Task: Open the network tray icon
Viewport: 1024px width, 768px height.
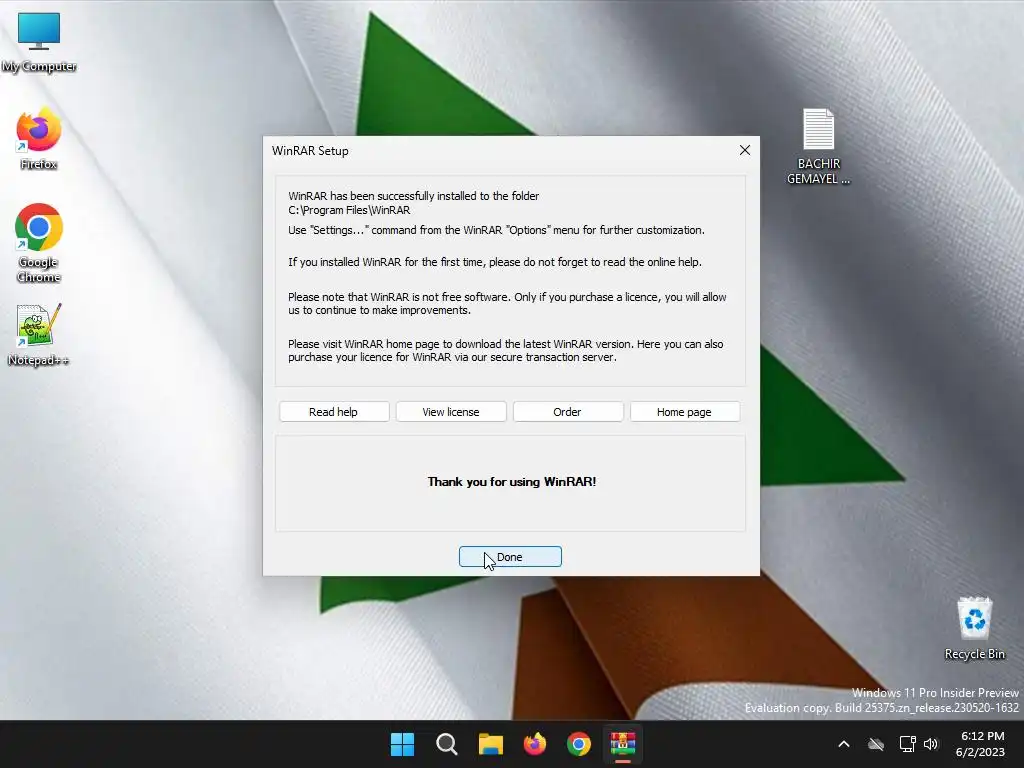Action: coord(907,744)
